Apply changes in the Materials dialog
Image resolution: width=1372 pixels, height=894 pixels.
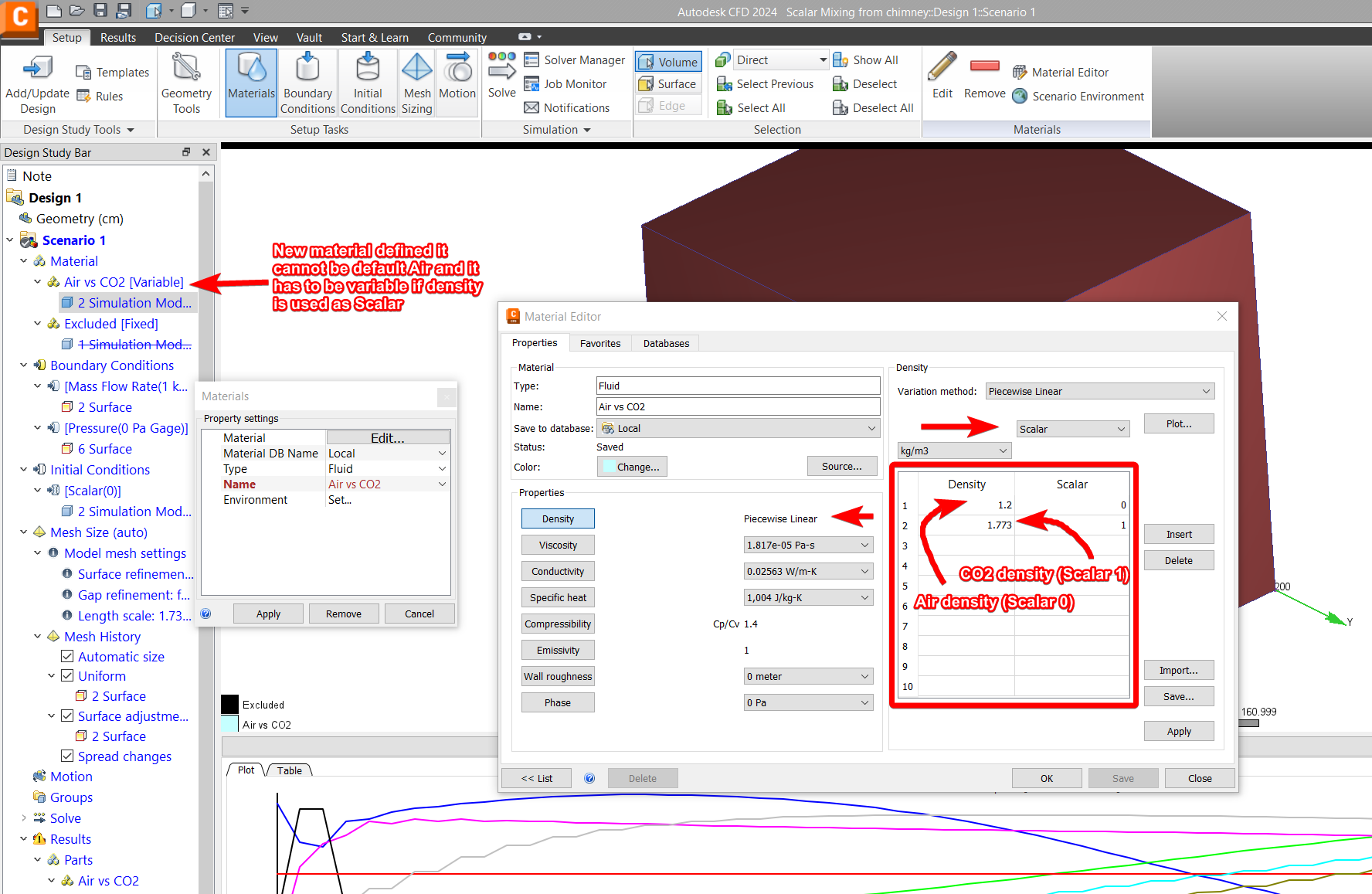coord(268,613)
